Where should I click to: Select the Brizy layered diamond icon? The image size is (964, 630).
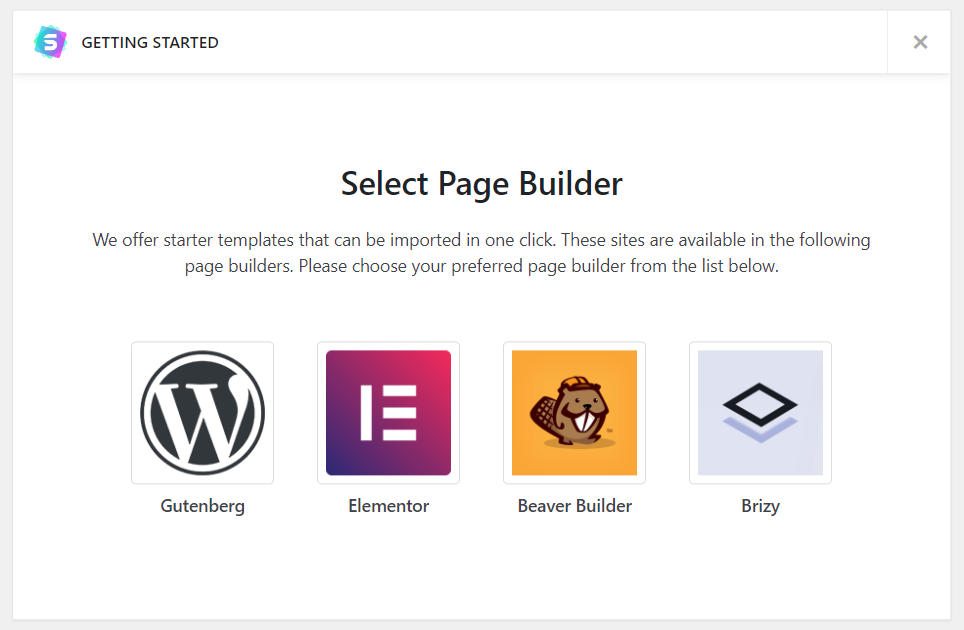pyautogui.click(x=761, y=413)
